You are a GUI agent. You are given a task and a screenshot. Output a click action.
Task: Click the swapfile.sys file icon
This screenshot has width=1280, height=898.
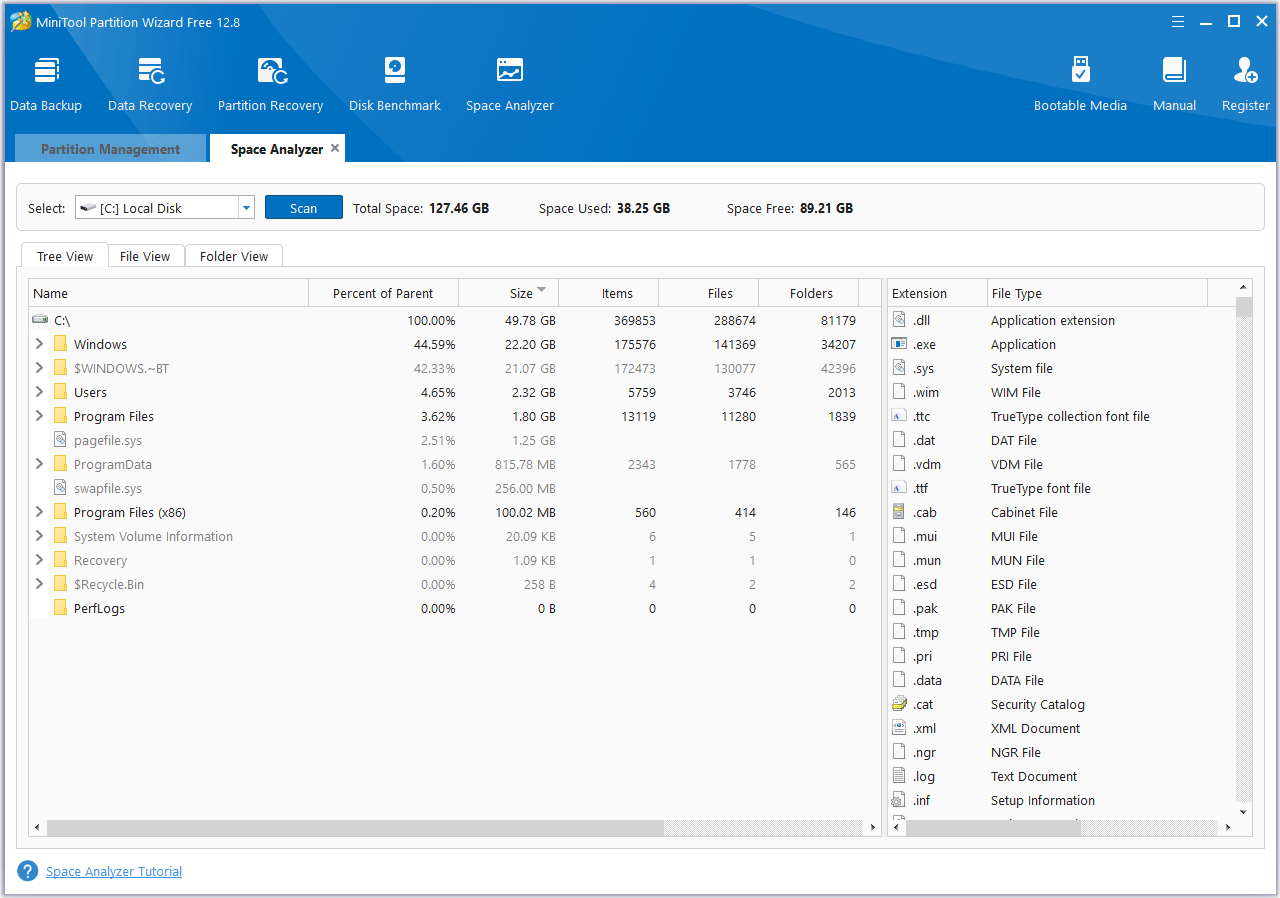point(60,488)
